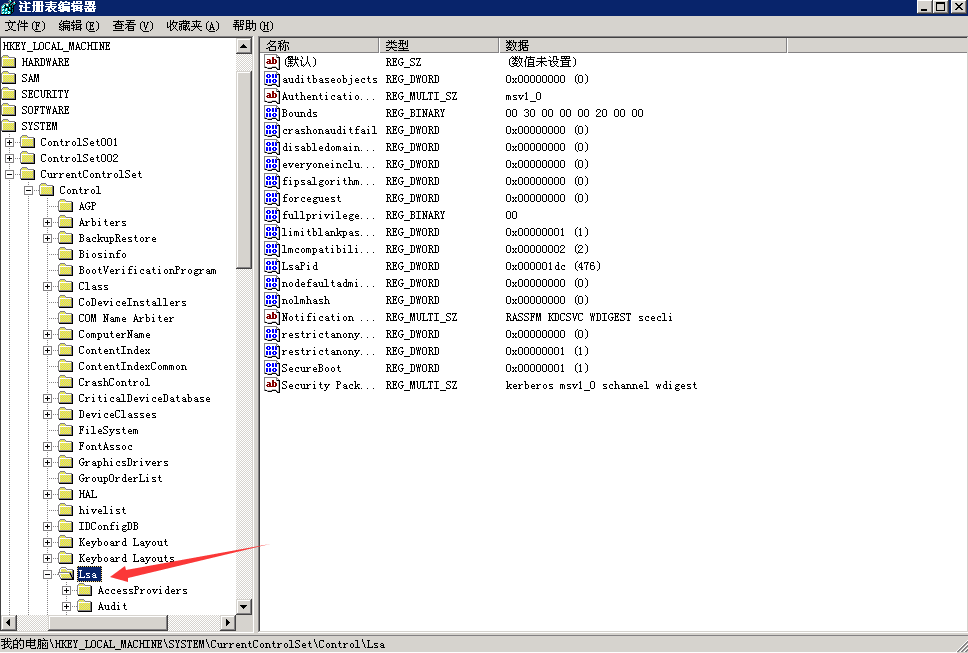Click the lmcompatibilitylevel value icon

(x=272, y=249)
